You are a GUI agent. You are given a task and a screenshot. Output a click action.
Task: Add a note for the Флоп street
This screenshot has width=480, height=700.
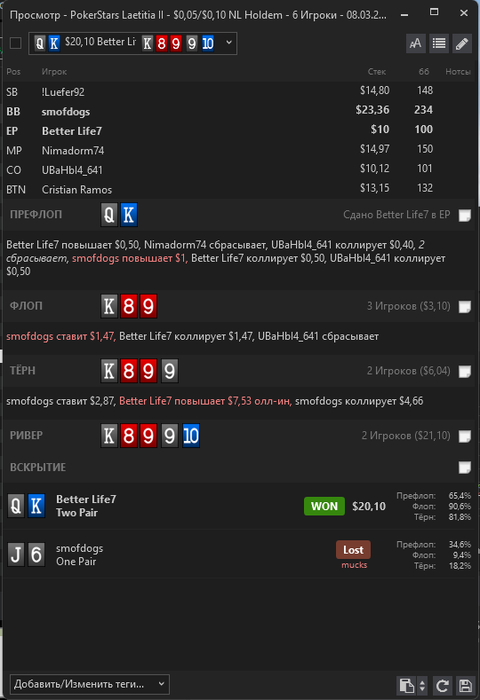click(465, 307)
